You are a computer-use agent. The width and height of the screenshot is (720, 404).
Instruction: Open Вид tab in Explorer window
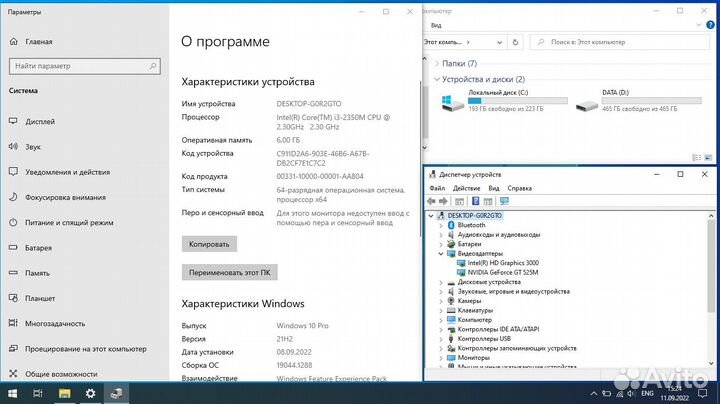click(436, 25)
